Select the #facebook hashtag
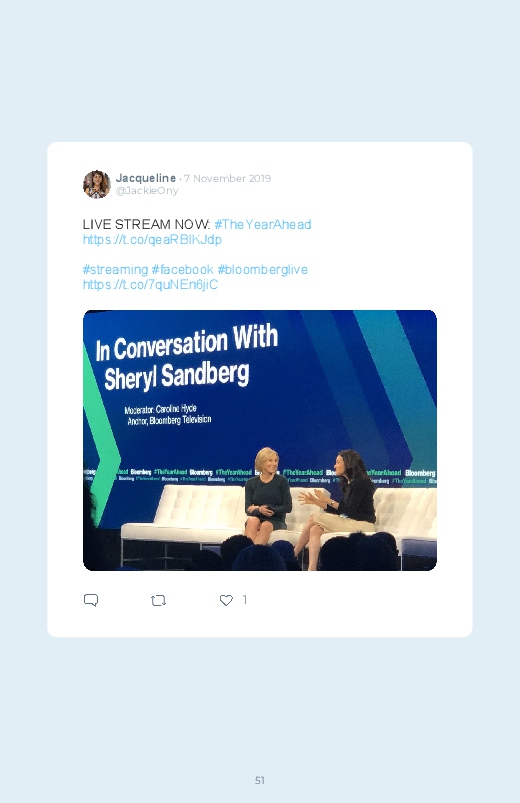Image resolution: width=520 pixels, height=803 pixels. (x=182, y=269)
